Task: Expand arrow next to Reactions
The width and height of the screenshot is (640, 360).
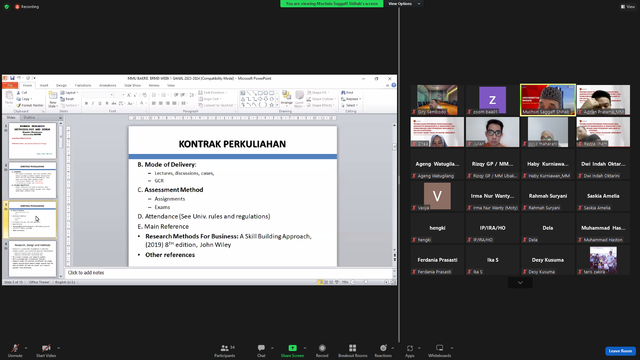Action: pos(393,348)
